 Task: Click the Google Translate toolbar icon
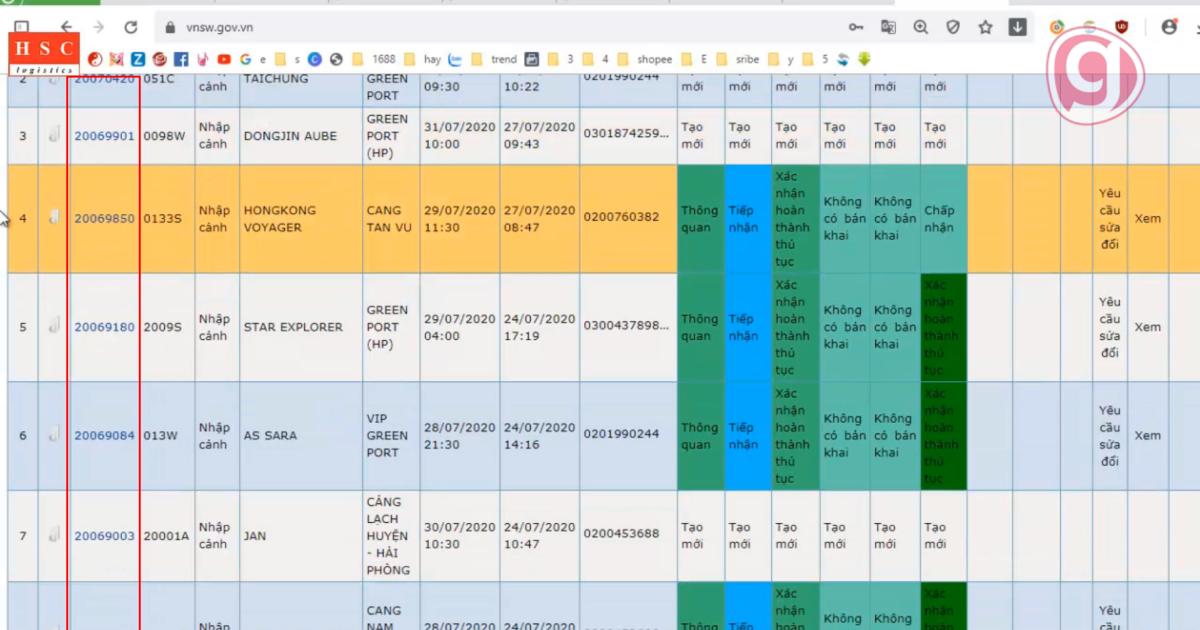point(886,27)
